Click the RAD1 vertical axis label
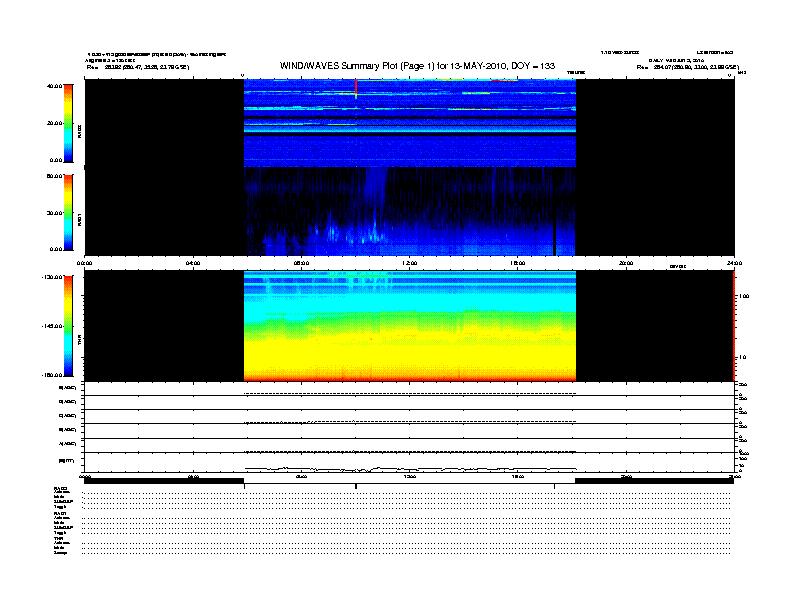 (x=80, y=219)
